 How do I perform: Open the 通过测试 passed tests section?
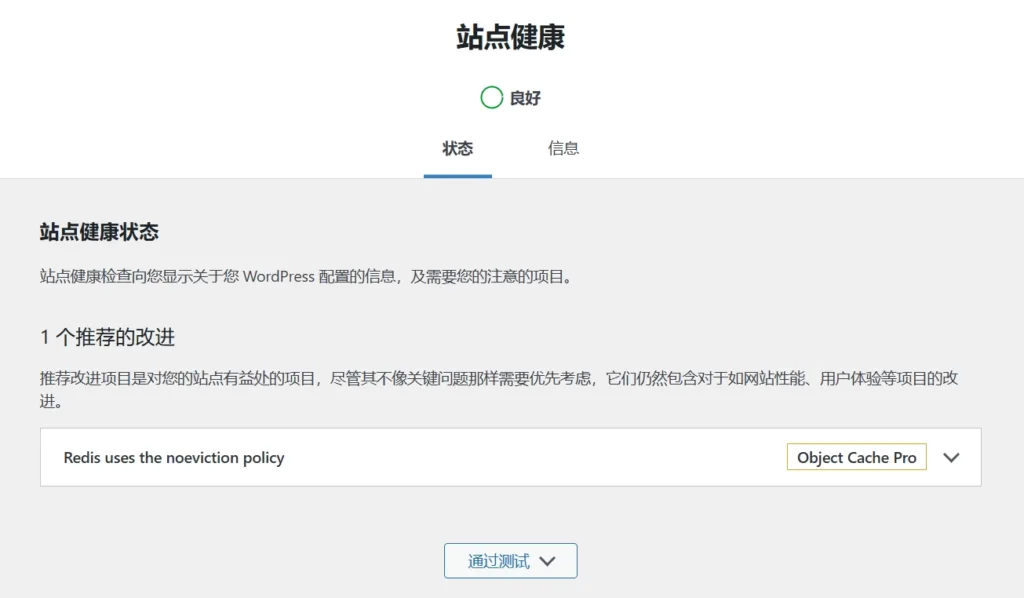[510, 560]
